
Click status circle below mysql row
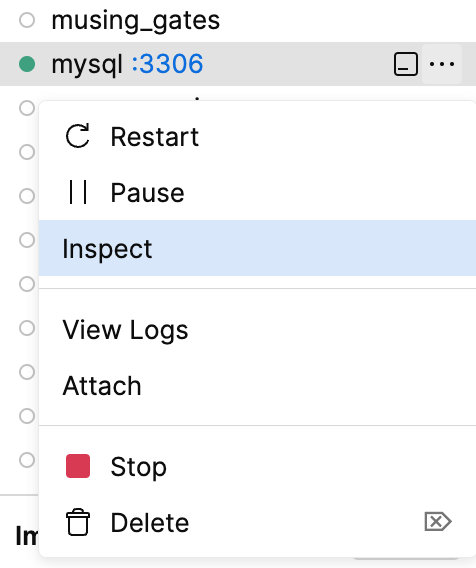click(27, 108)
